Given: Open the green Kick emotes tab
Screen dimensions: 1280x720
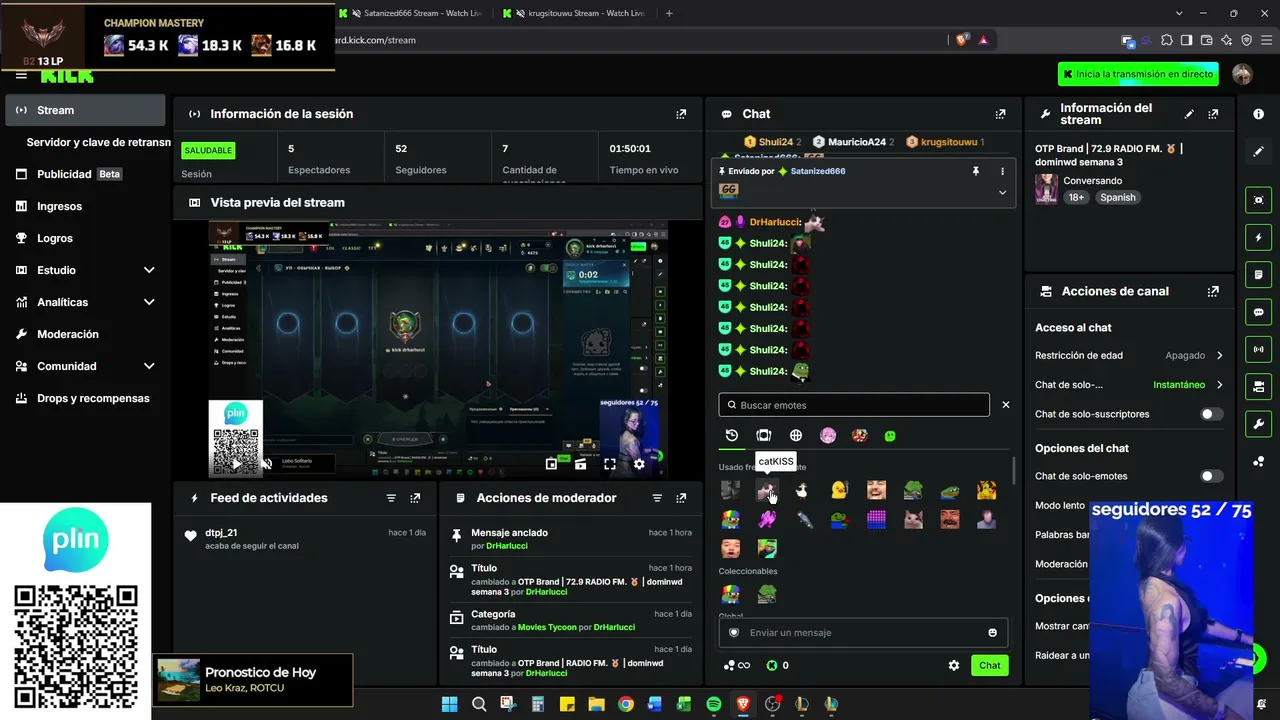Looking at the screenshot, I should click(x=890, y=436).
